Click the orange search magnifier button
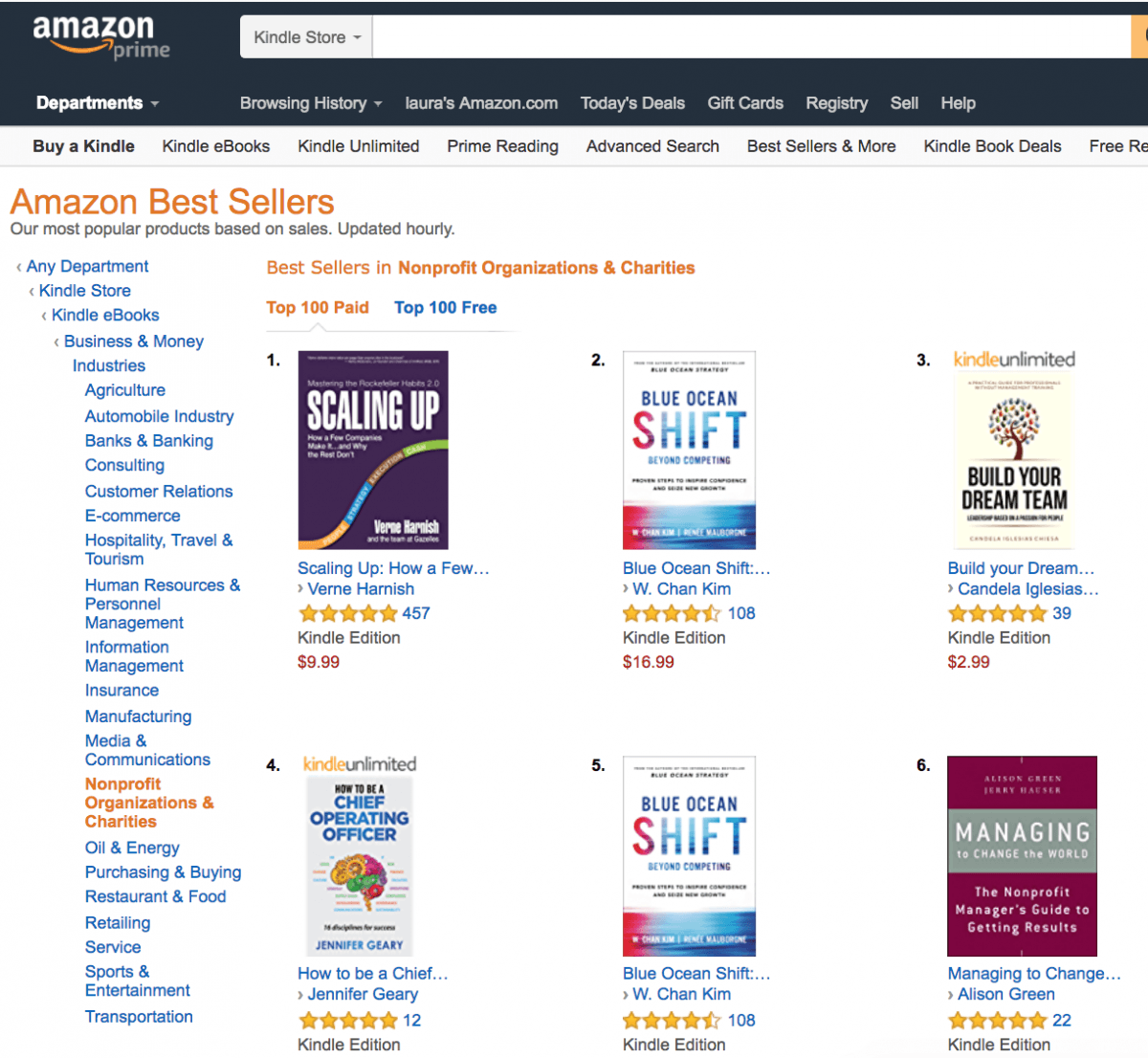Image resolution: width=1148 pixels, height=1058 pixels. [1140, 36]
